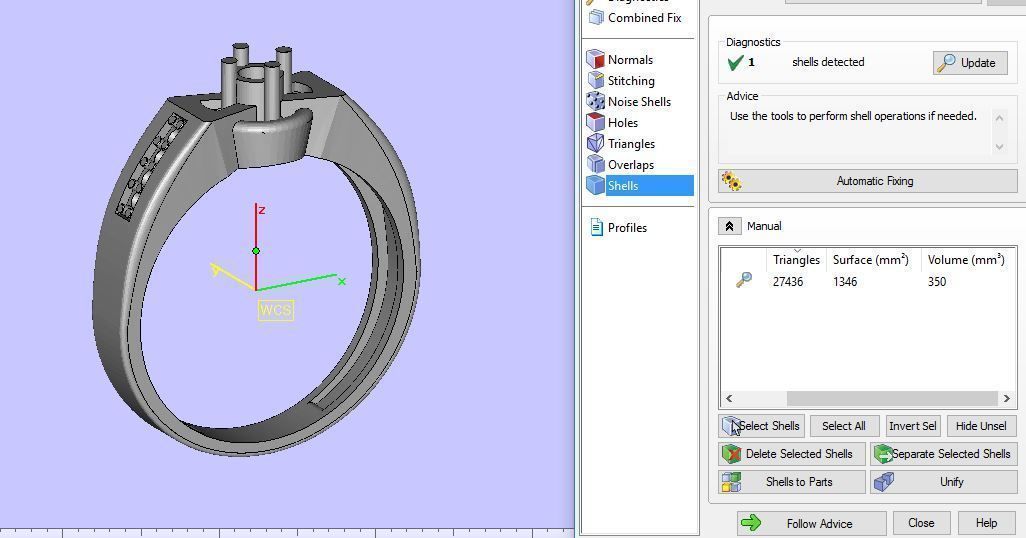The width and height of the screenshot is (1026, 538).
Task: Click the Unify button
Action: pos(944,482)
